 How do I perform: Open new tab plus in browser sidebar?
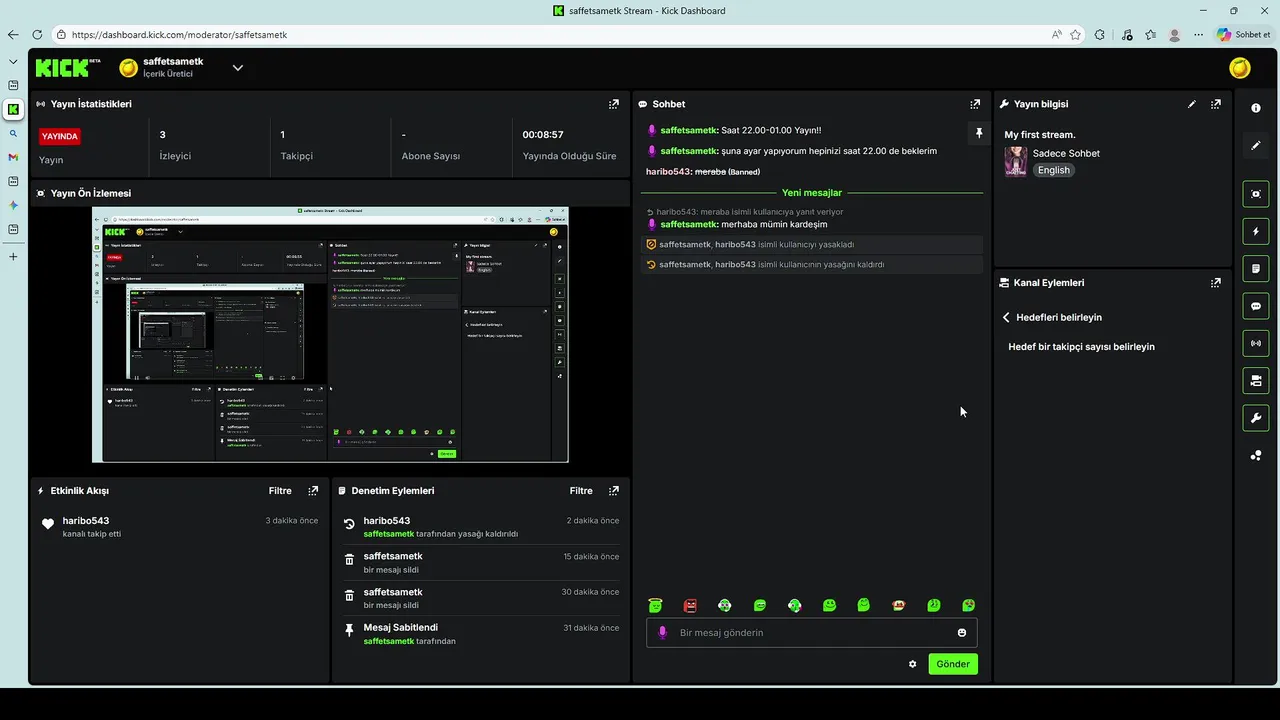click(13, 257)
